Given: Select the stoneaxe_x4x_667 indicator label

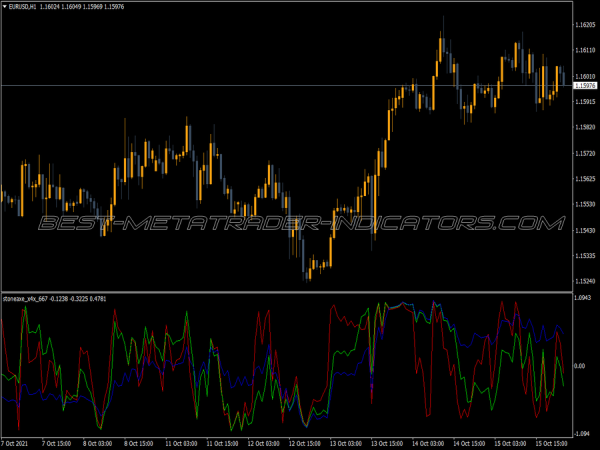Looking at the screenshot, I should tap(27, 298).
